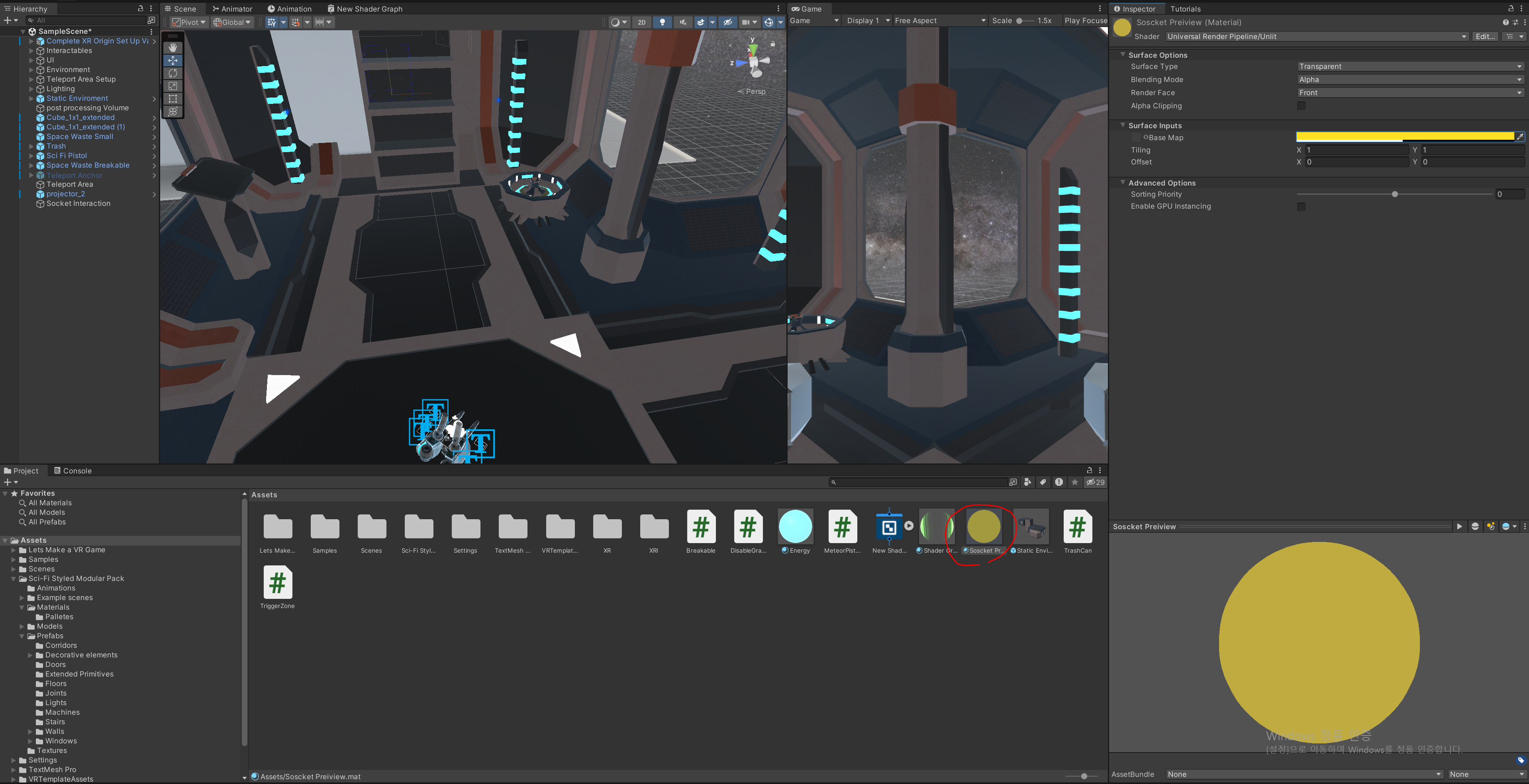
Task: Select the Scale tool in Scene toolbar
Action: coord(173,86)
